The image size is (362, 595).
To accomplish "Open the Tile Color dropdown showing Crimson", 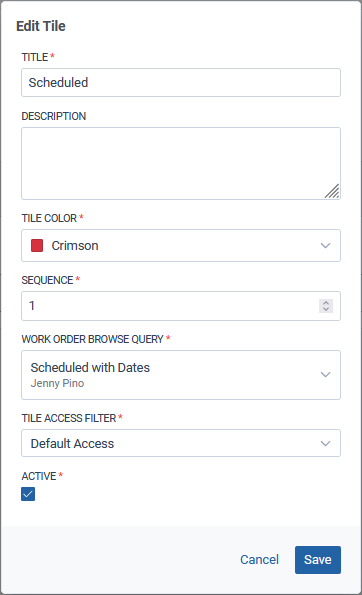I will (x=181, y=246).
